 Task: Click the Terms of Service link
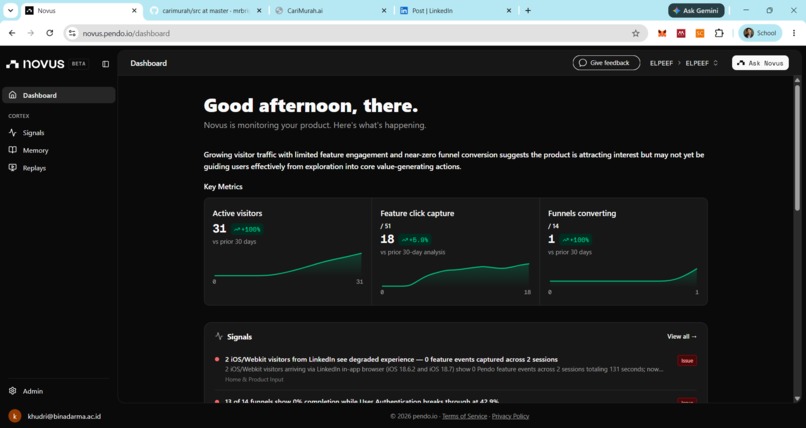coord(464,416)
